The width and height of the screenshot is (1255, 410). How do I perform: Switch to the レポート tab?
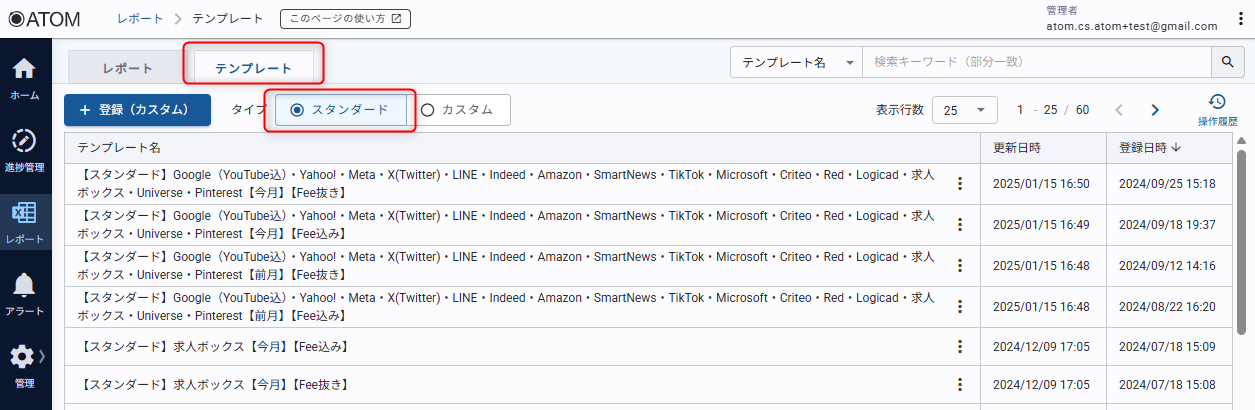click(x=128, y=68)
